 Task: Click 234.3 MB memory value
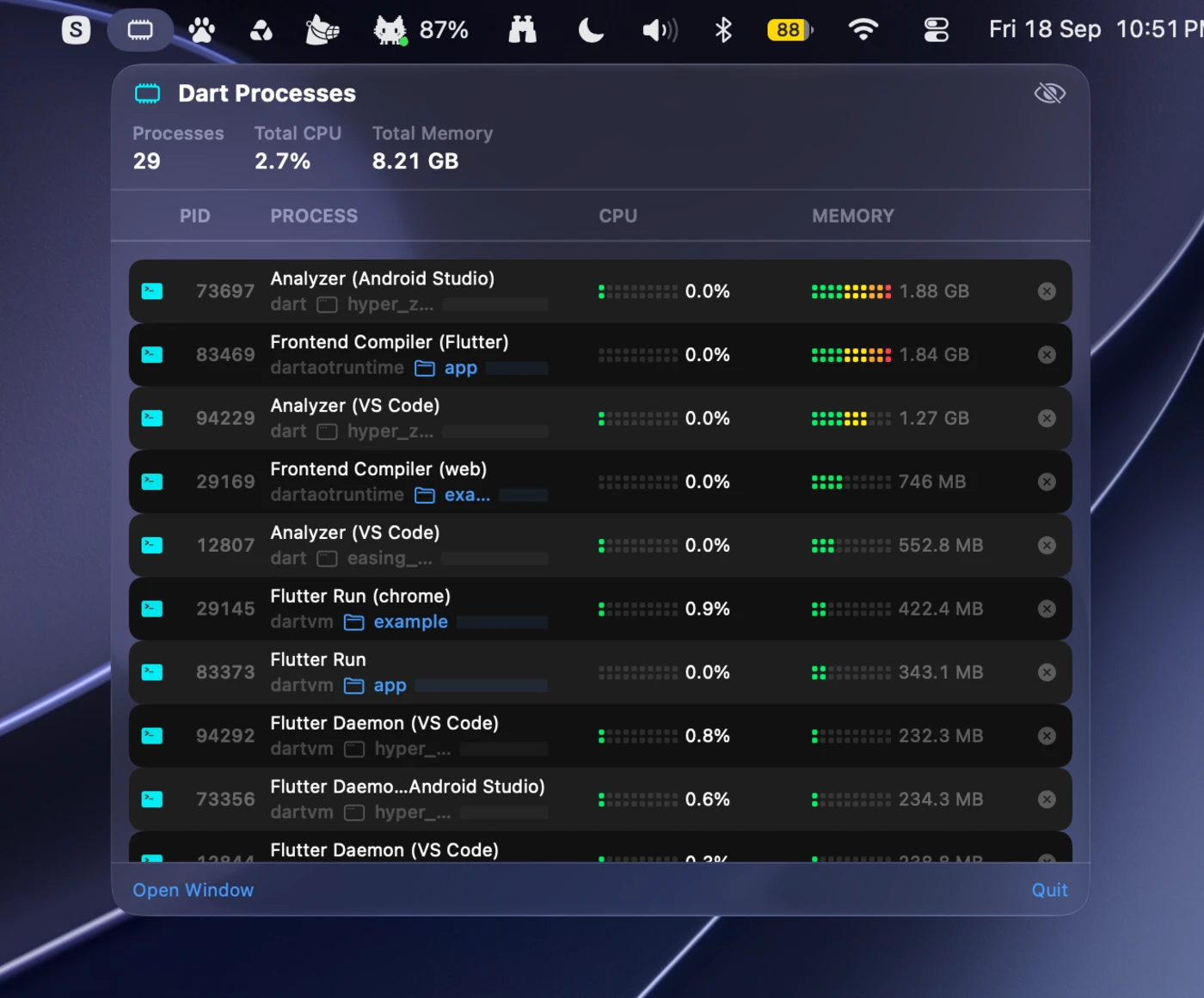(x=941, y=800)
